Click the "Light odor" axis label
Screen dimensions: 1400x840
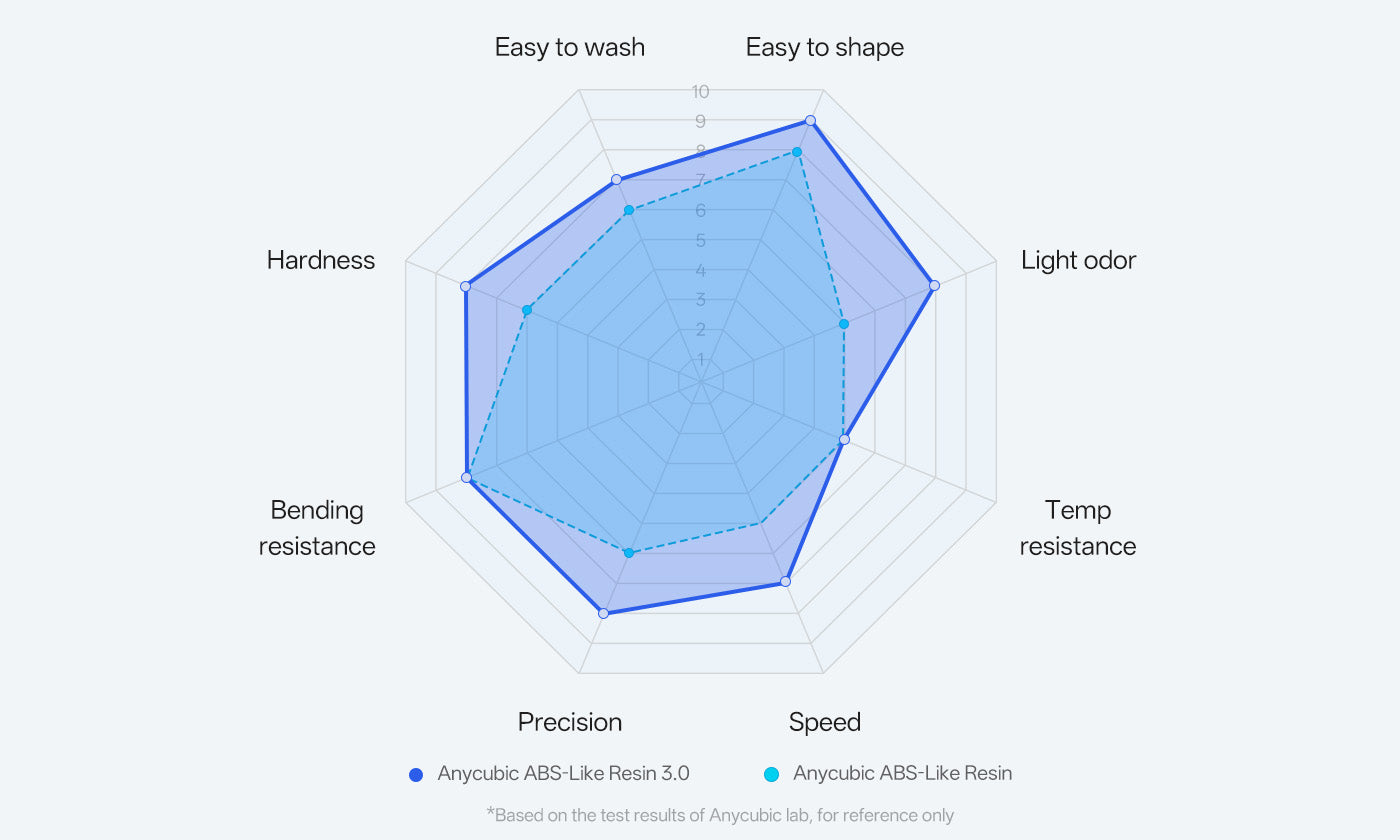click(x=1078, y=260)
